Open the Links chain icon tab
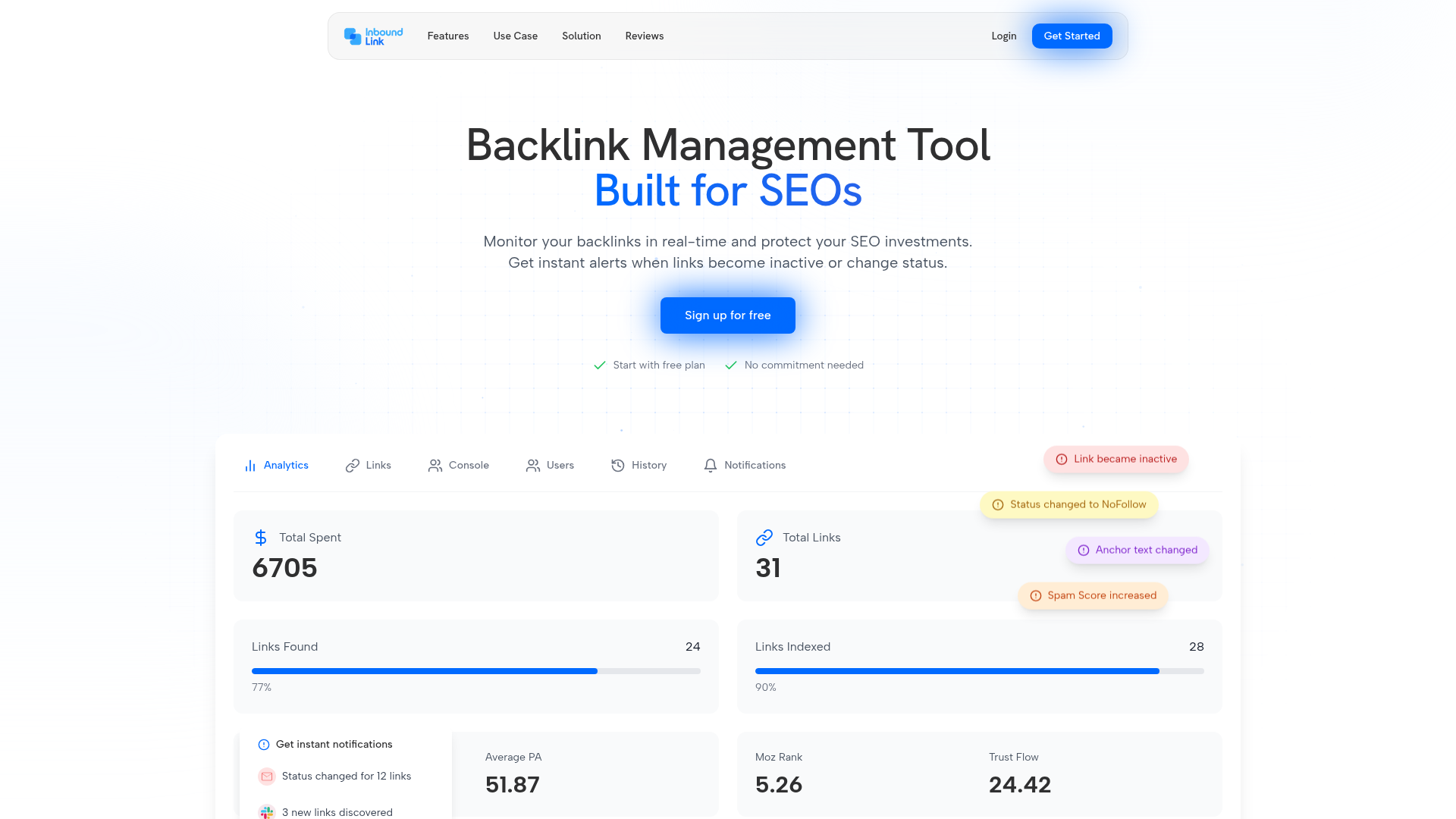This screenshot has width=1456, height=819. [x=352, y=465]
